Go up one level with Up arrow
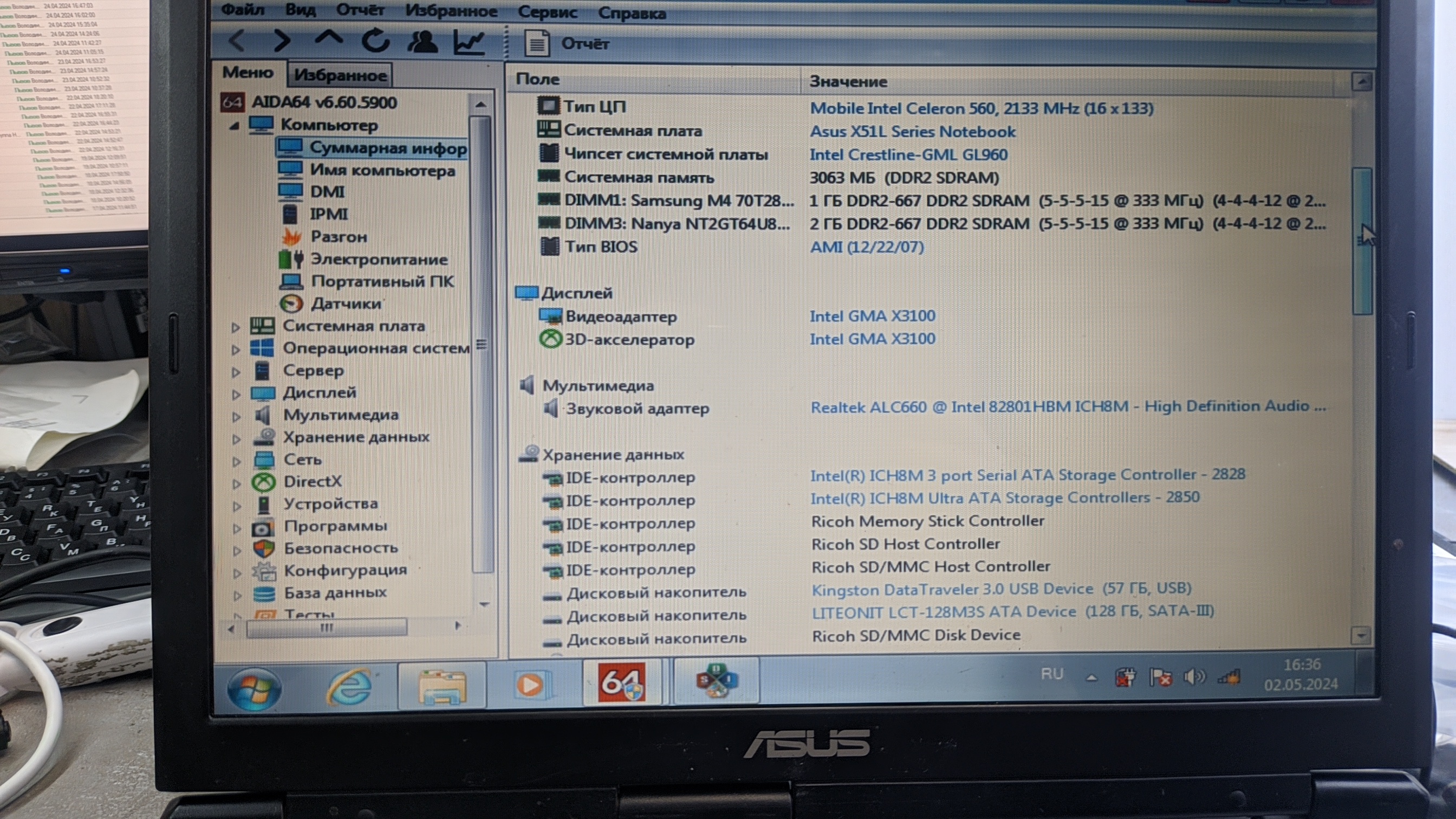Image resolution: width=1456 pixels, height=819 pixels. point(328,38)
